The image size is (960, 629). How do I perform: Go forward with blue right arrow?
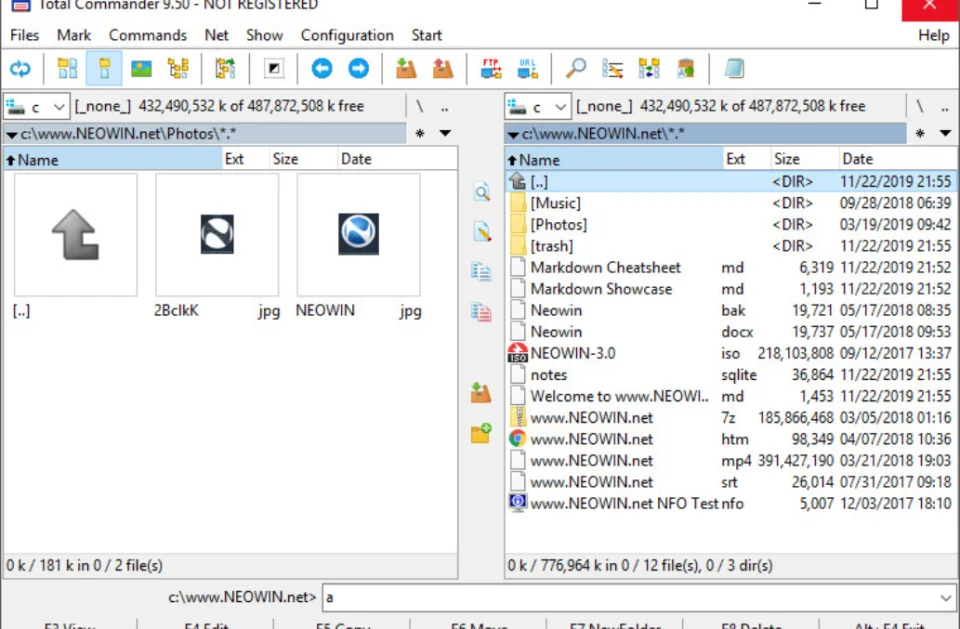(359, 69)
